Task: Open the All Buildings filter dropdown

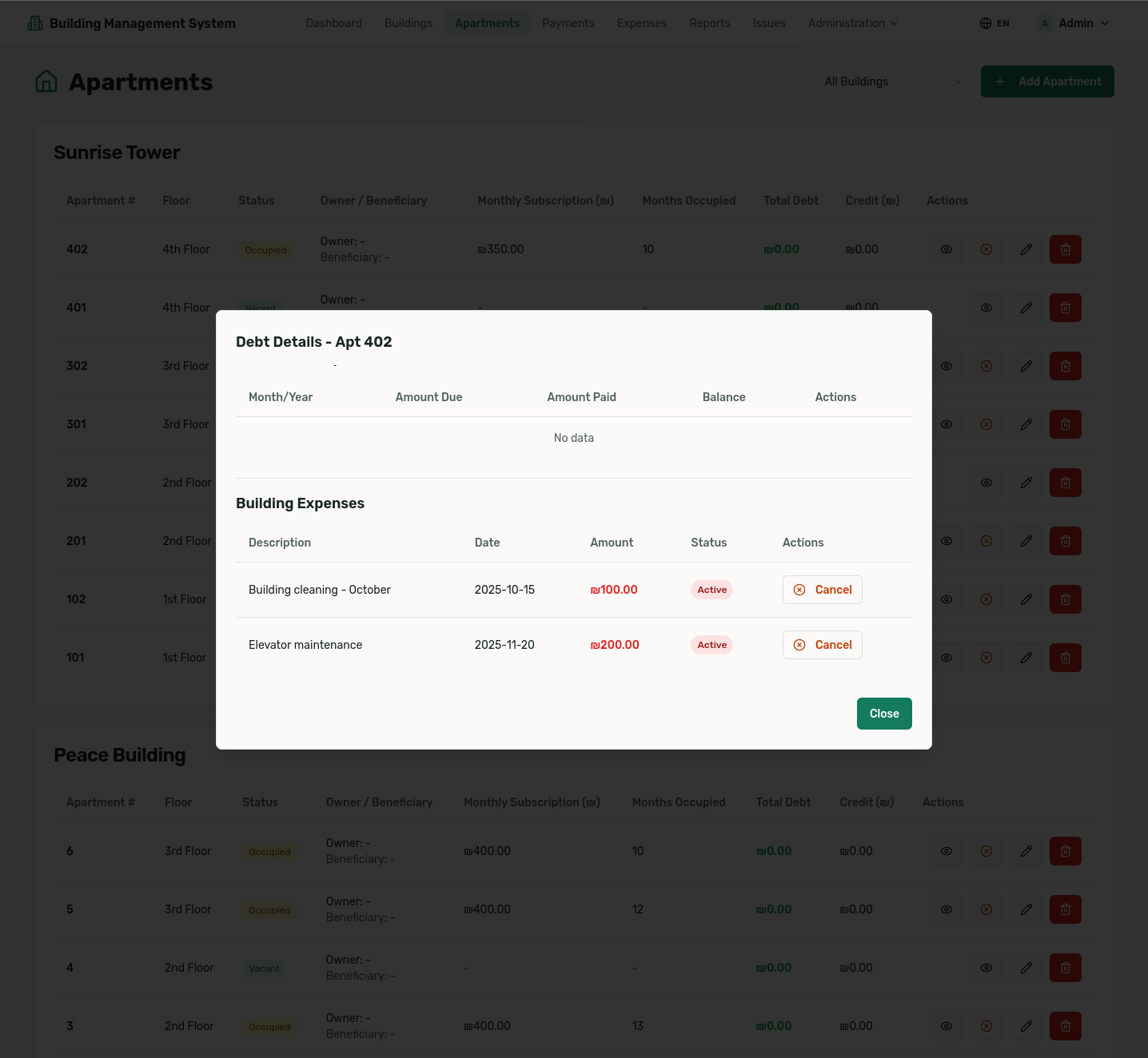Action: click(893, 82)
